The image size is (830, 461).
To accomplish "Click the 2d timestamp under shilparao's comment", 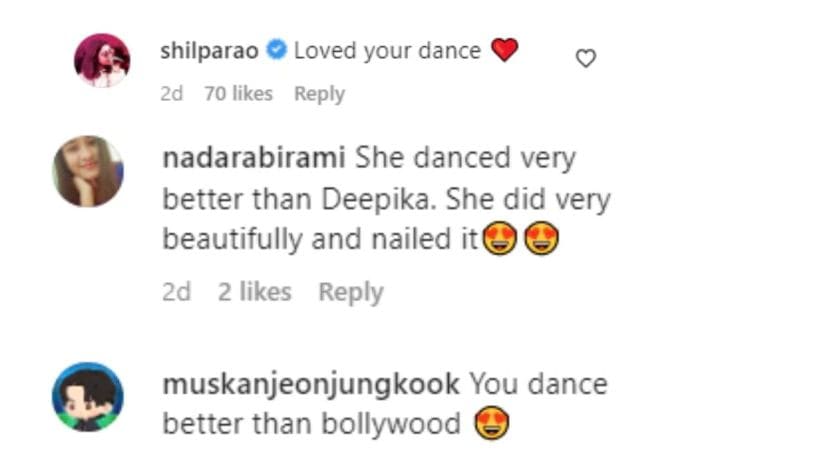I will pos(173,94).
